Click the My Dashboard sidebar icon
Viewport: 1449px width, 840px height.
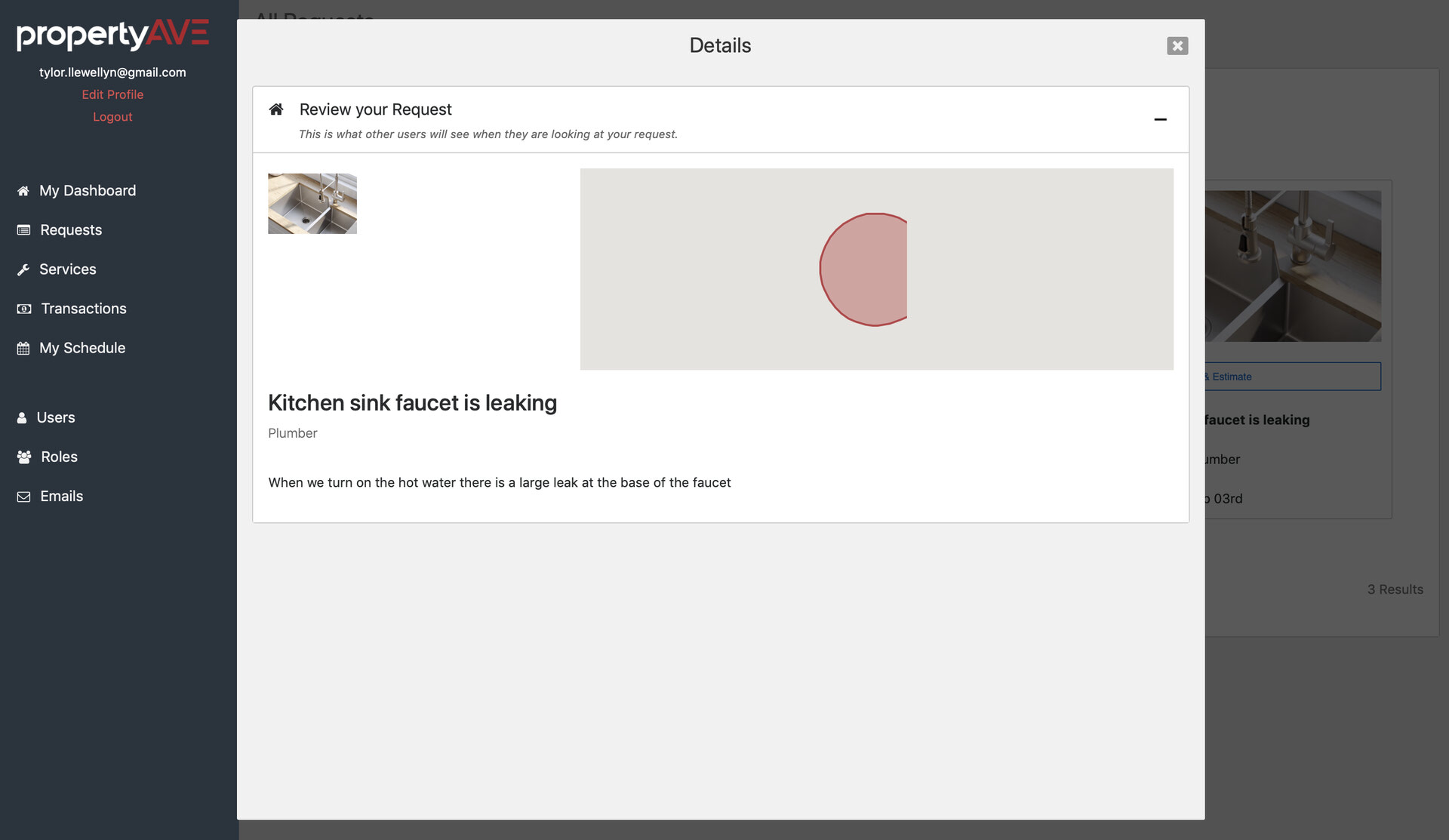[x=22, y=190]
